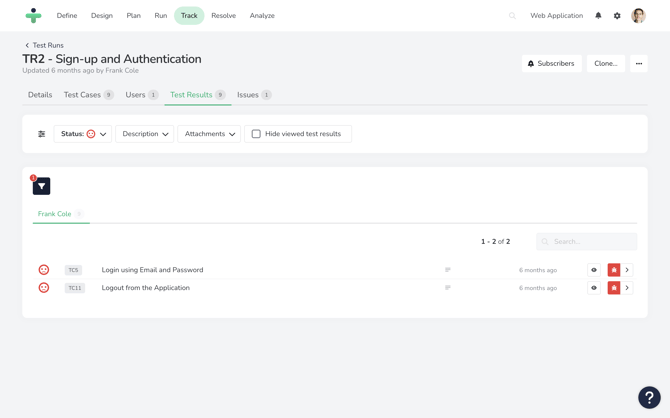Open the Description dropdown
The height and width of the screenshot is (418, 670).
(145, 134)
